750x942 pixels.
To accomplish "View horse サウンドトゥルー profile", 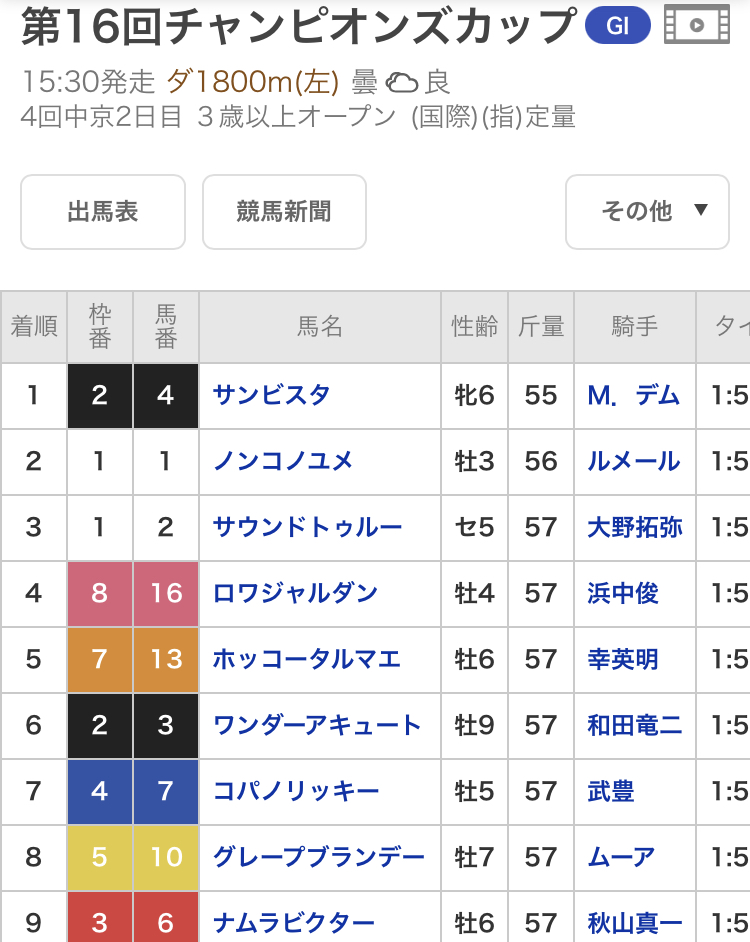I will click(307, 527).
